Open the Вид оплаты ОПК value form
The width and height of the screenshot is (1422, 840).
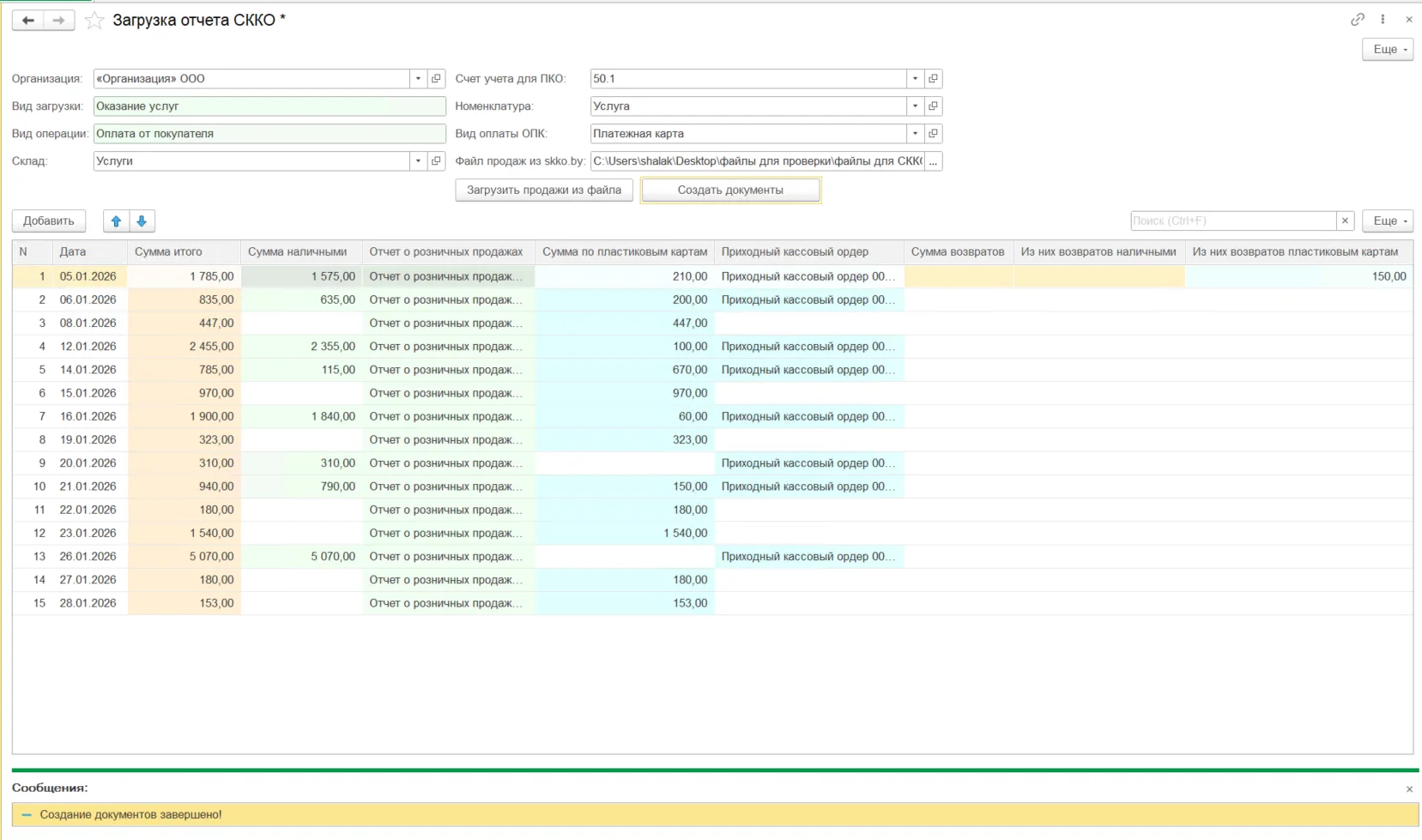tap(933, 133)
